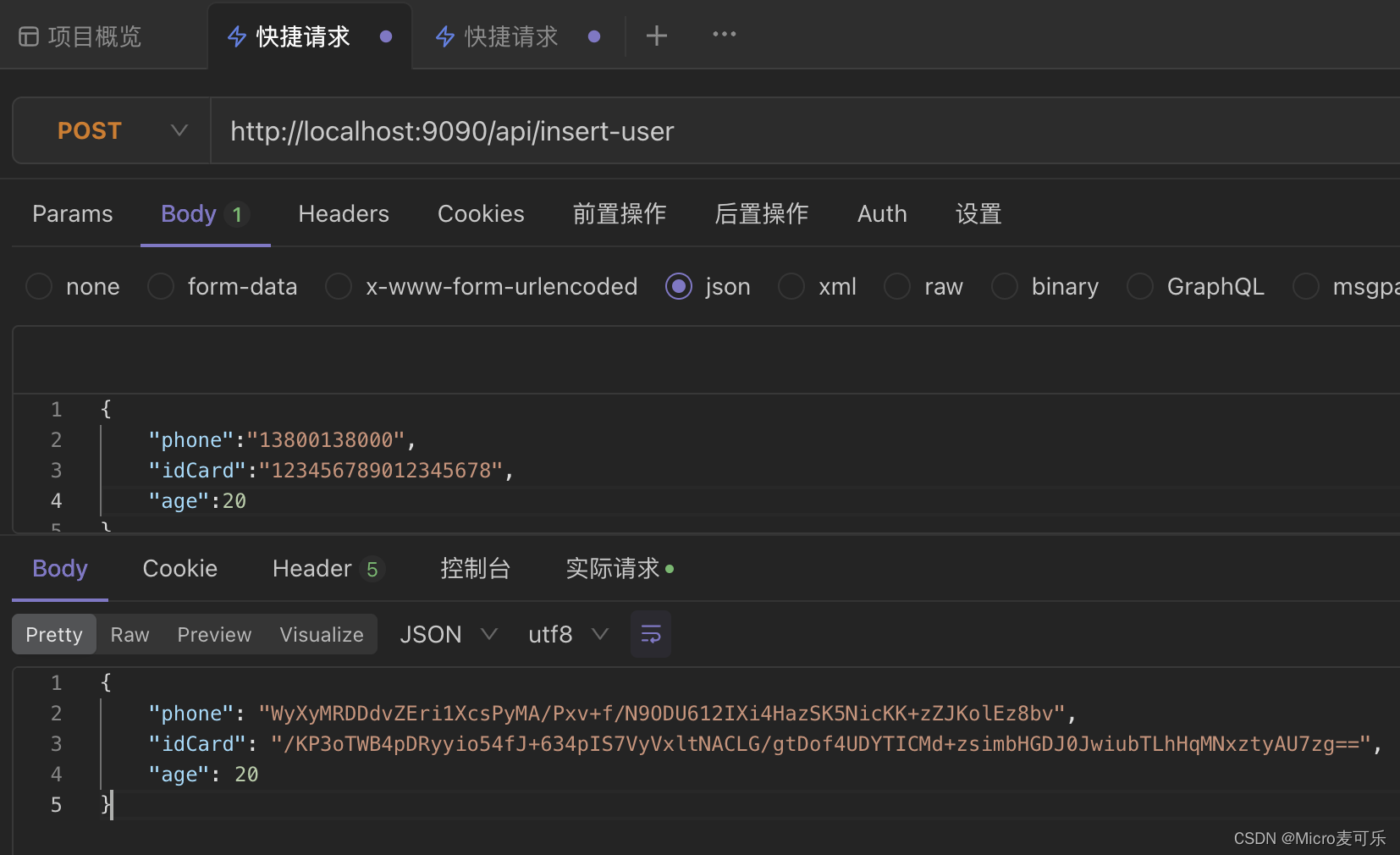Image resolution: width=1400 pixels, height=855 pixels.
Task: Click the unsaved dot on the second 快捷请求 tab
Action: pyautogui.click(x=594, y=36)
